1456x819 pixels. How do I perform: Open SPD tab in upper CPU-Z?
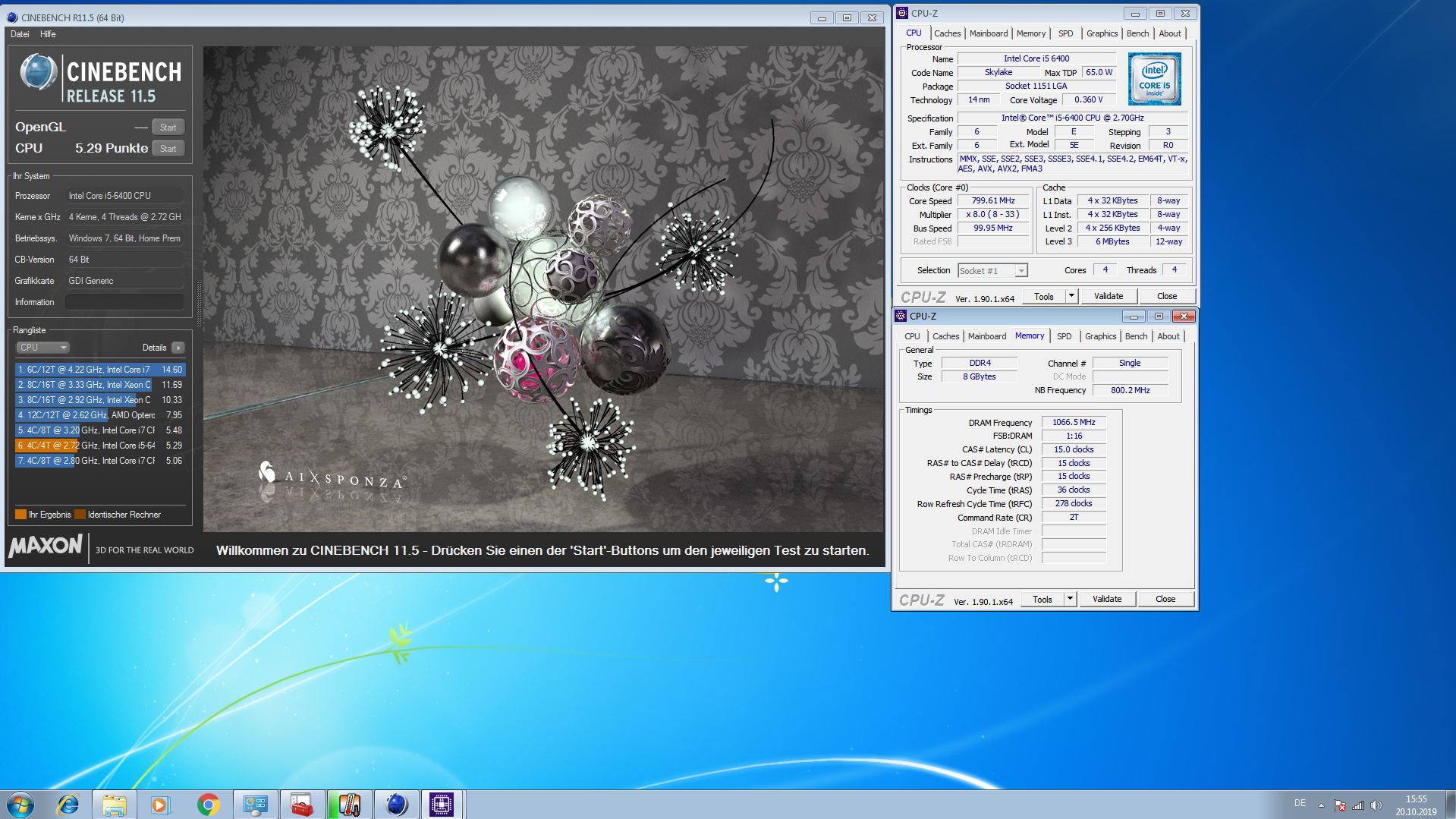(x=1066, y=33)
